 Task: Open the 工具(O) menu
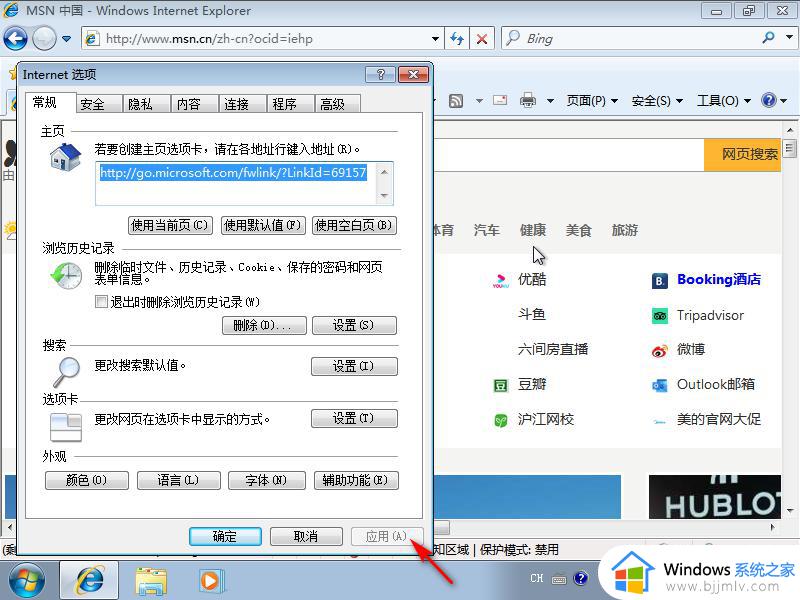723,101
